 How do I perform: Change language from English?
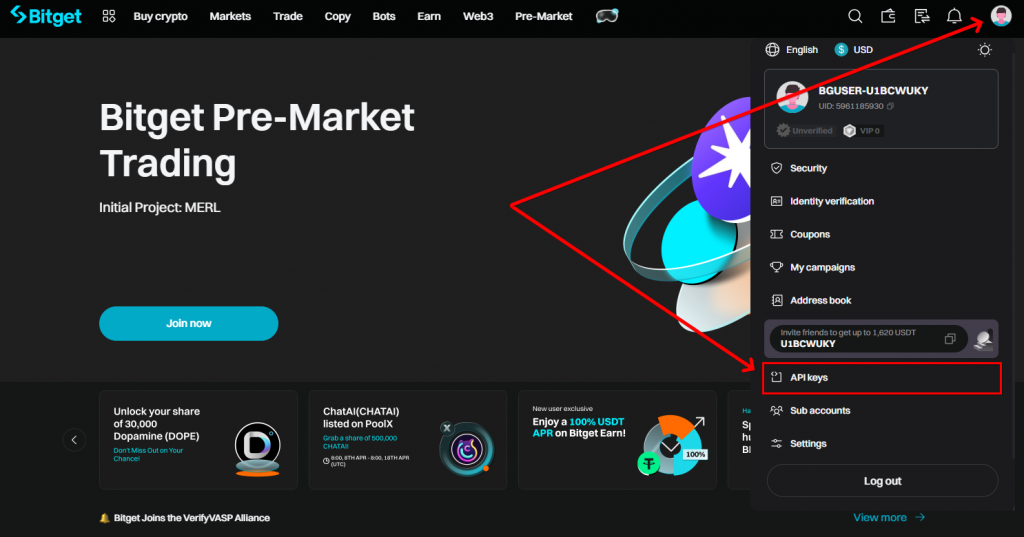[792, 50]
